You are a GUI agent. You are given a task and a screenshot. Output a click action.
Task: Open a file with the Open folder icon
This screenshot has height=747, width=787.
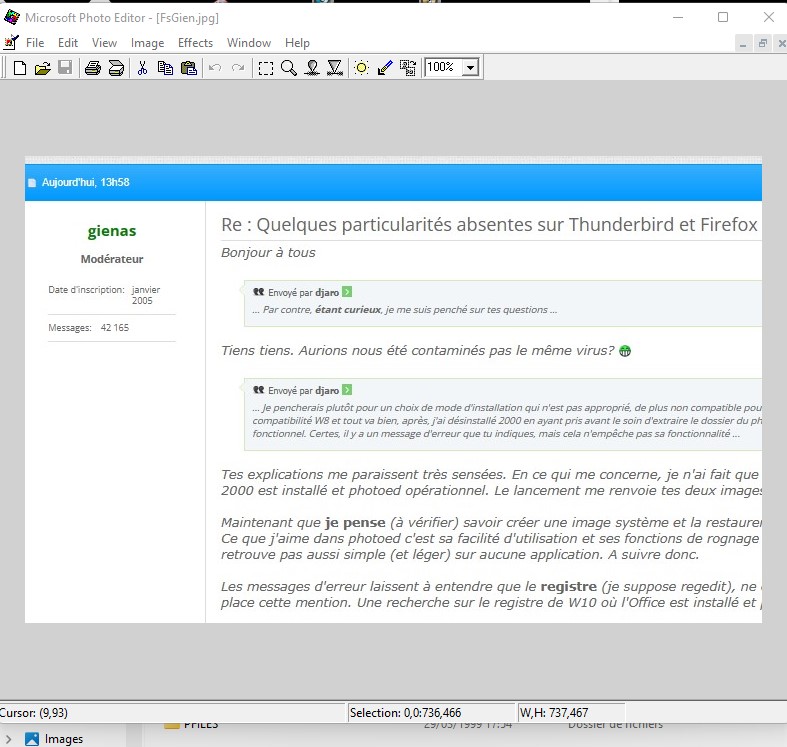click(43, 68)
